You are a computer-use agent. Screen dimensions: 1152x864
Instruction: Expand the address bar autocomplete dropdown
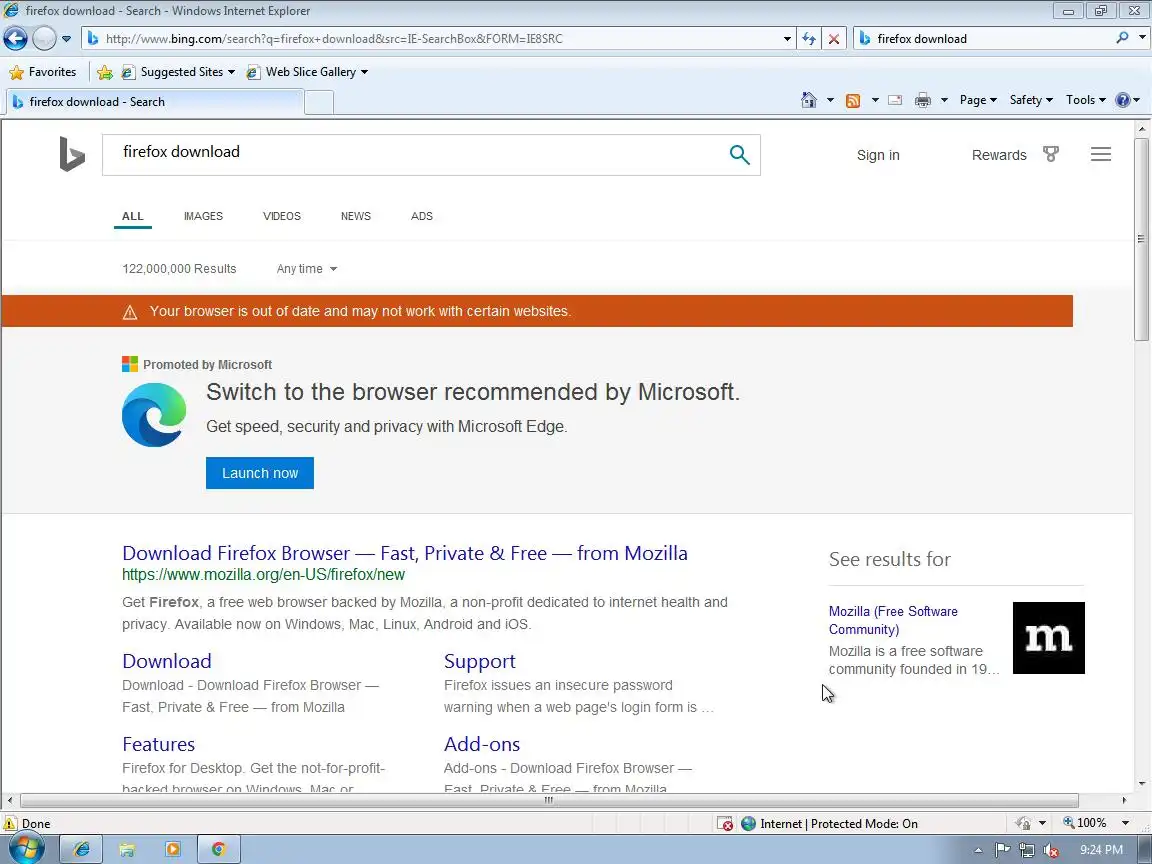788,39
